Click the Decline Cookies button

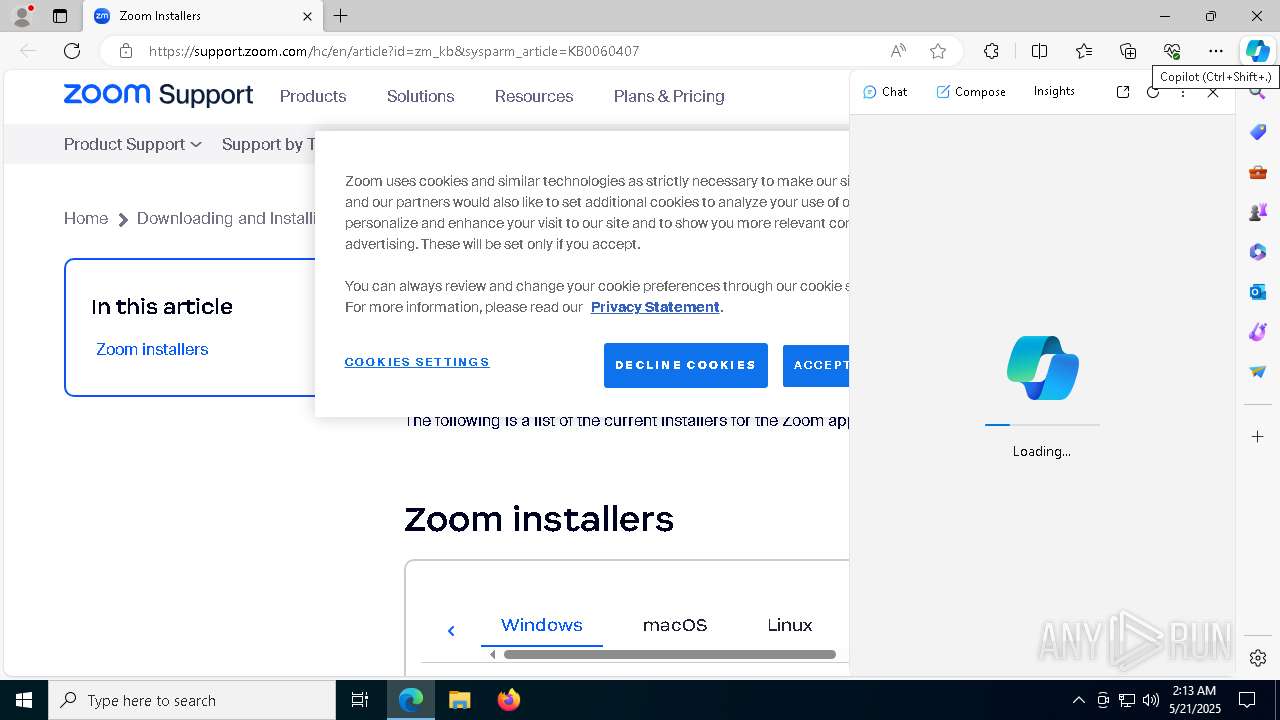(x=686, y=365)
